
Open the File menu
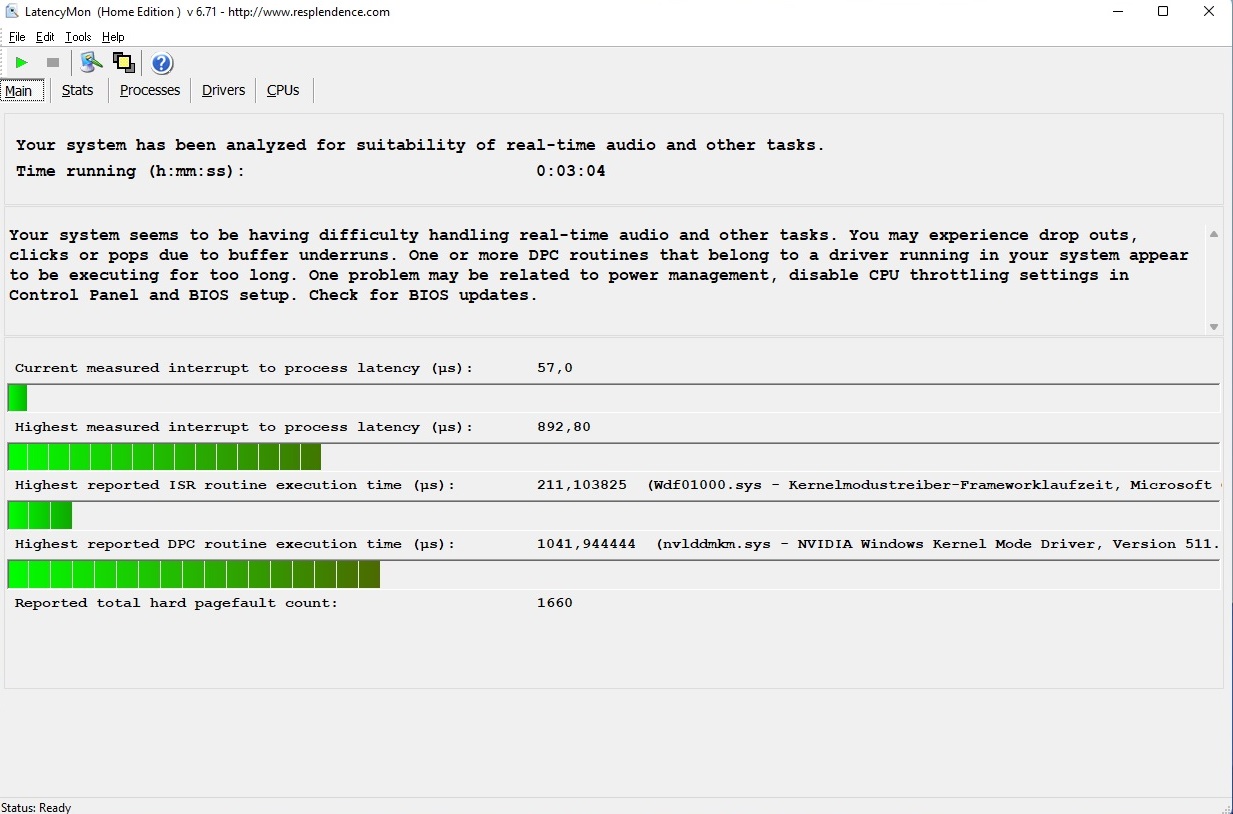pos(17,37)
